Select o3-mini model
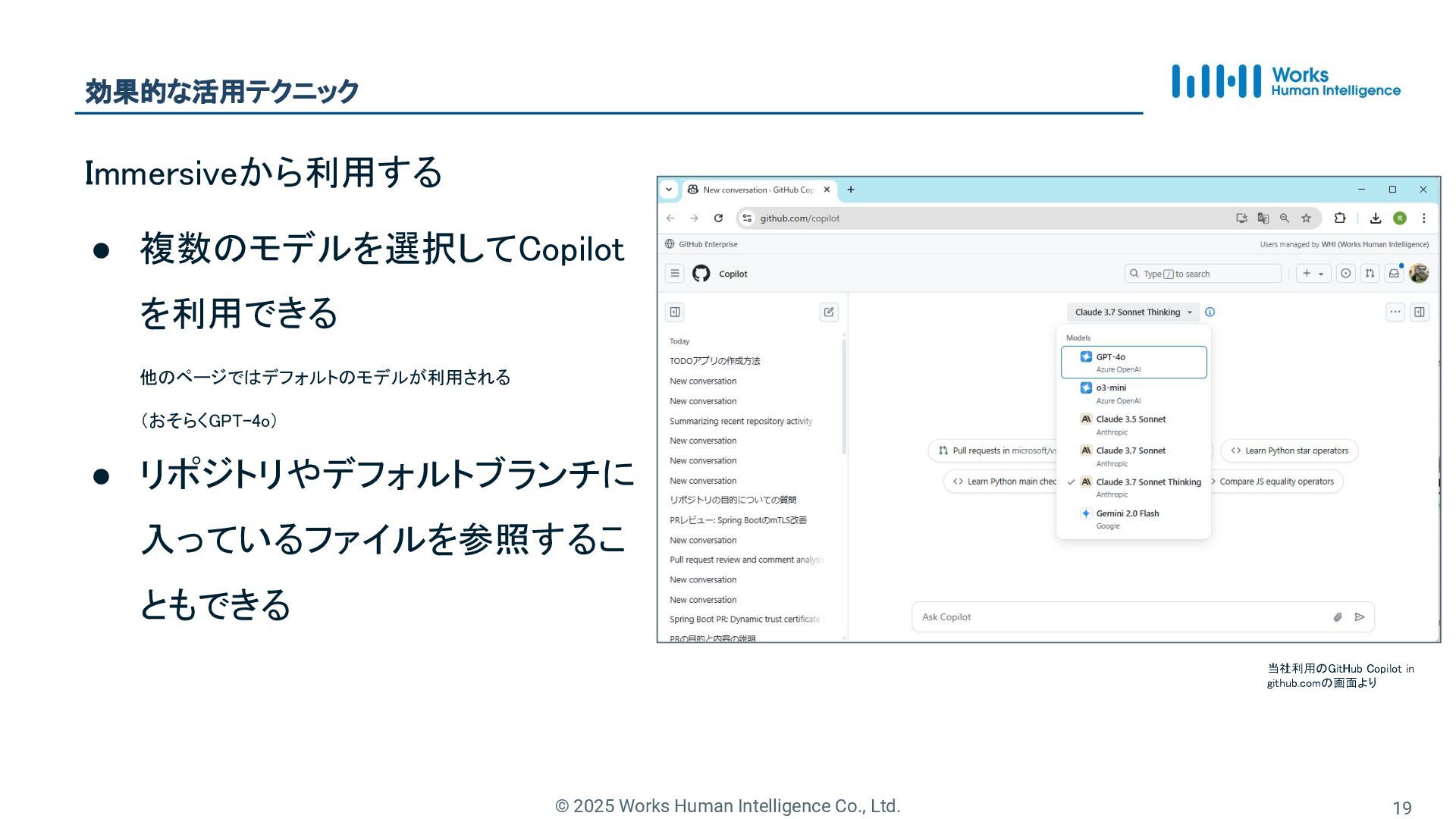The height and width of the screenshot is (819, 1456). (1134, 394)
